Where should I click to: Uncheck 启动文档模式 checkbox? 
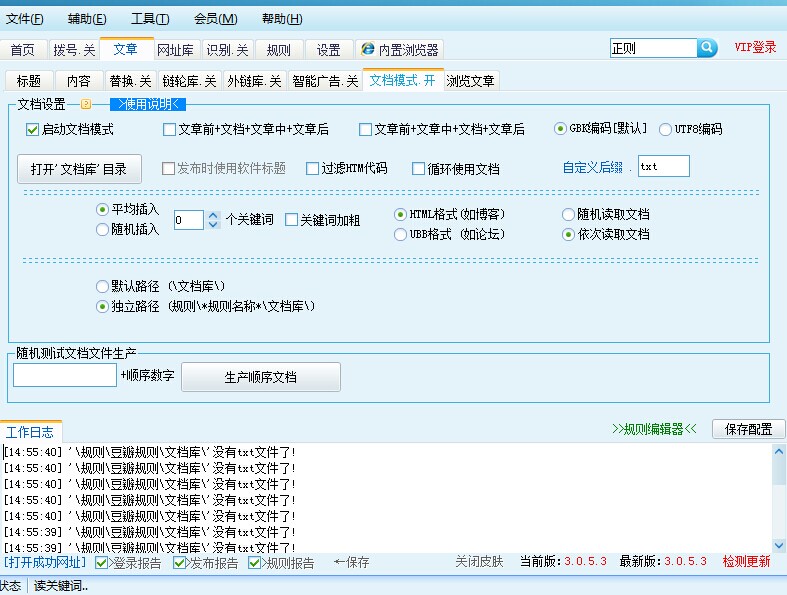pos(32,130)
